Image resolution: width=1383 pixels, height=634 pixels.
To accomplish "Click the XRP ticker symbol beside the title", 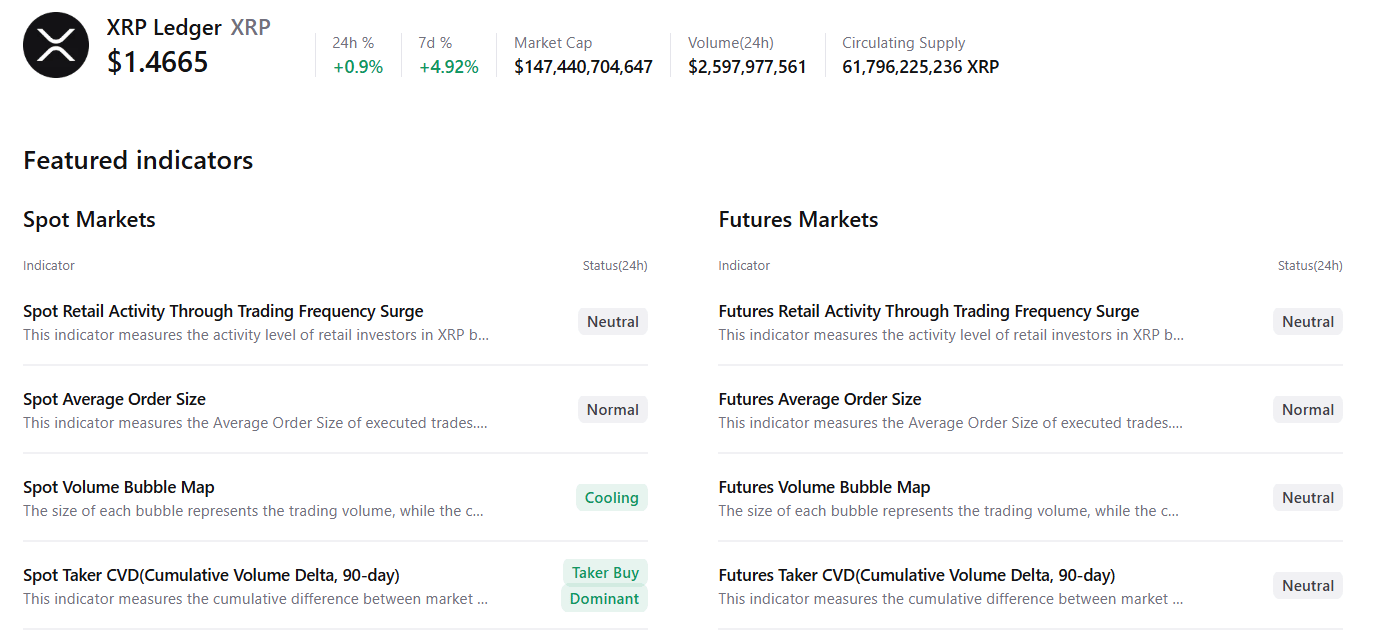I will (251, 28).
